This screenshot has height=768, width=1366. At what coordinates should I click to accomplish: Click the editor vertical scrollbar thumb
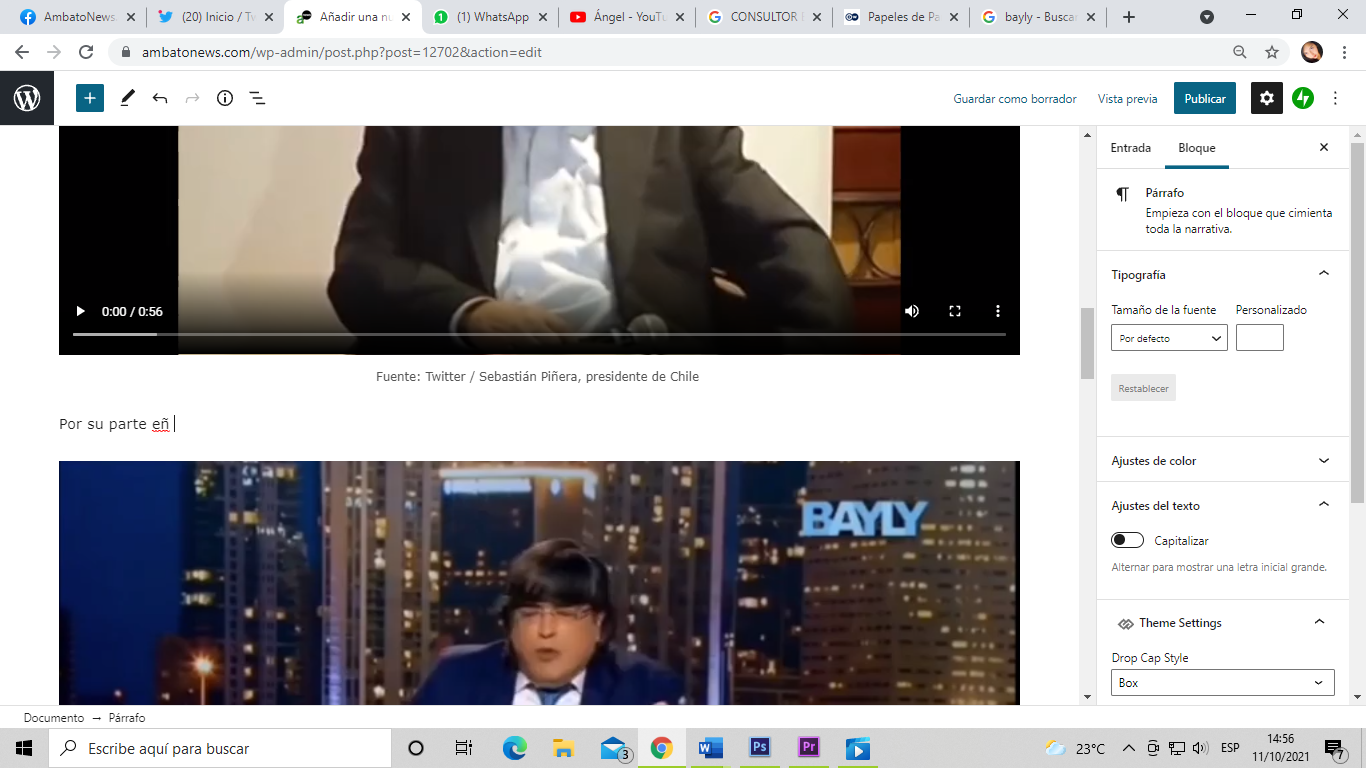[x=1087, y=343]
